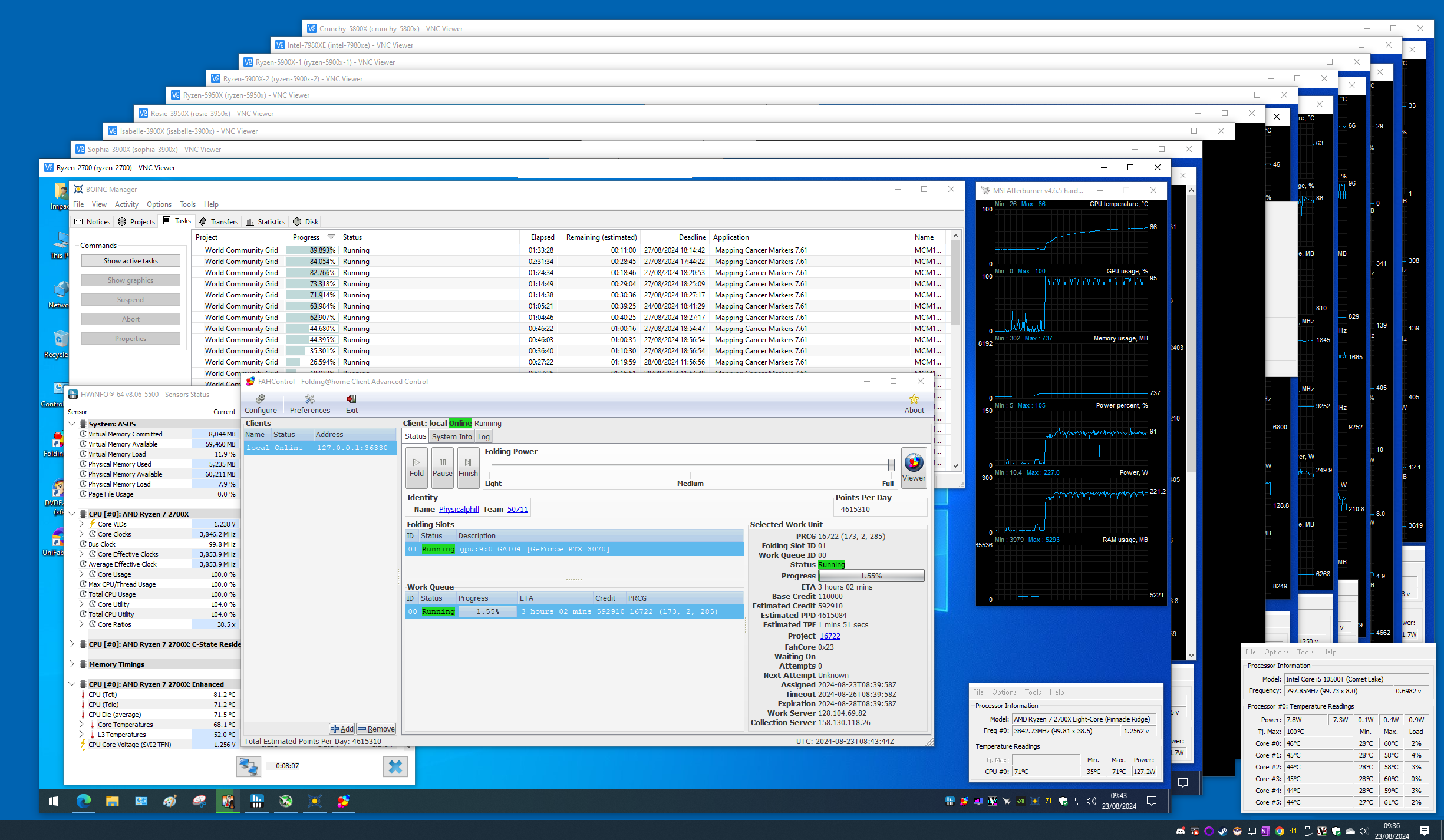Open the Project 16722 link
Viewport: 1444px width, 840px height.
[830, 636]
